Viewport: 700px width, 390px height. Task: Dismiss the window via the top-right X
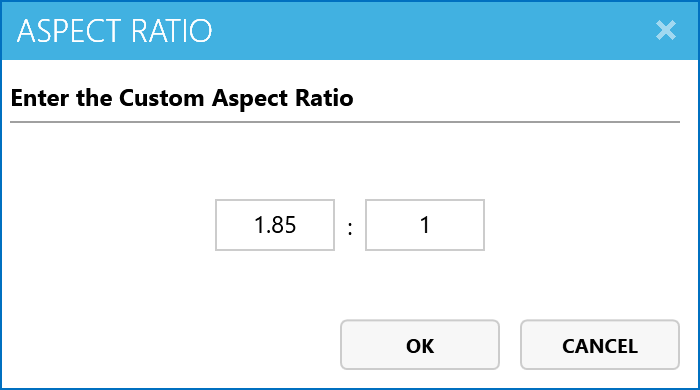(666, 30)
